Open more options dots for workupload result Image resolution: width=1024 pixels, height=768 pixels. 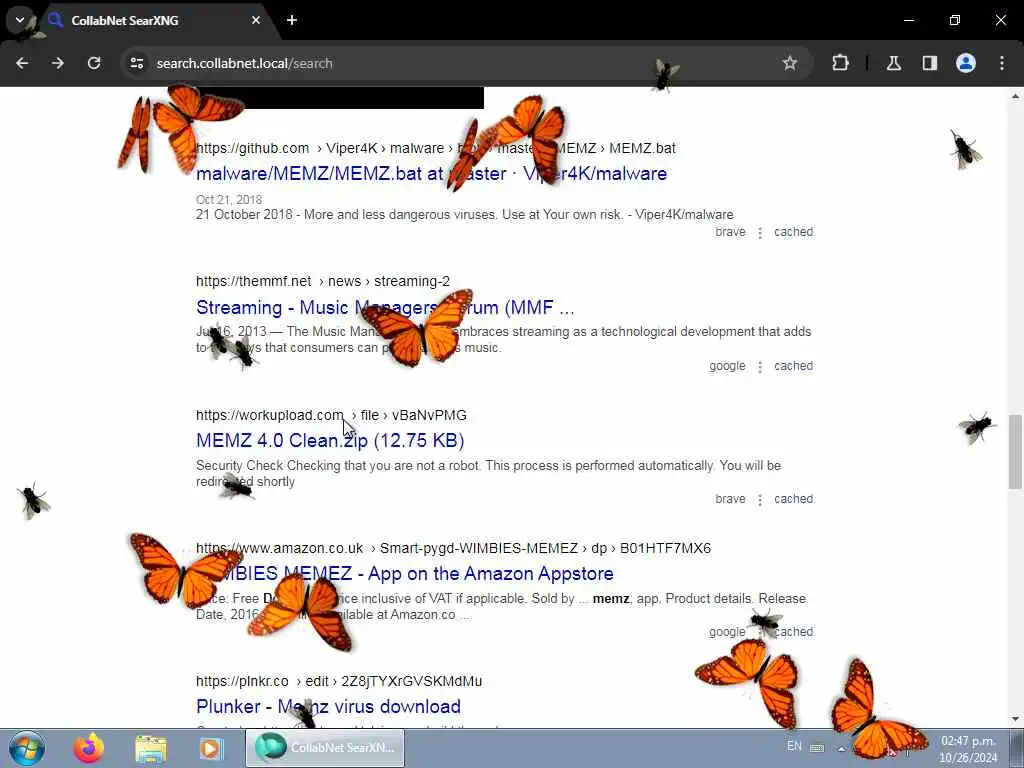pyautogui.click(x=760, y=500)
